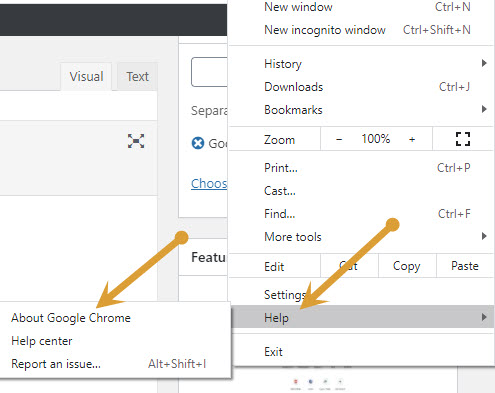Expand the Bookmarks submenu
Screen dimensions: 495x393
tap(361, 110)
